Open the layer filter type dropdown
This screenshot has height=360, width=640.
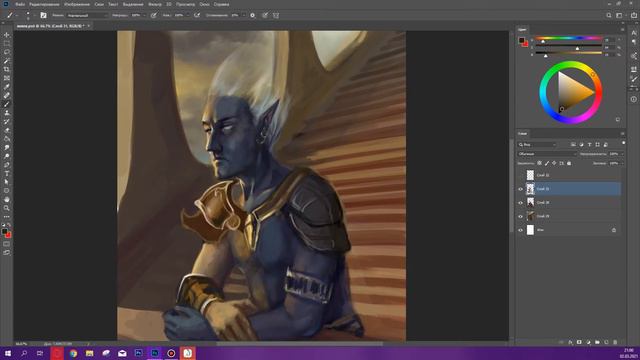pyautogui.click(x=537, y=144)
